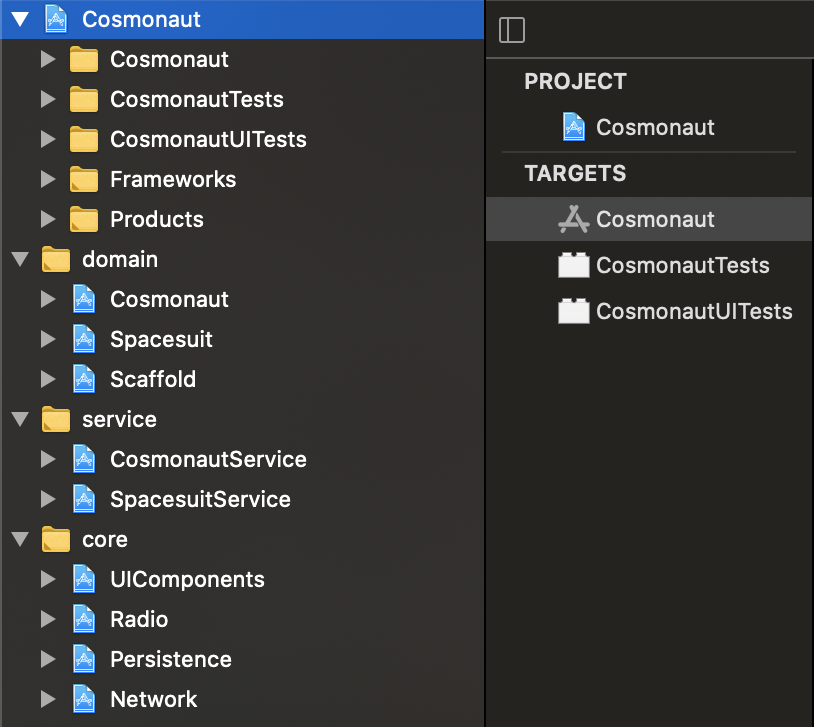
Task: Expand the Products folder
Action: (48, 219)
